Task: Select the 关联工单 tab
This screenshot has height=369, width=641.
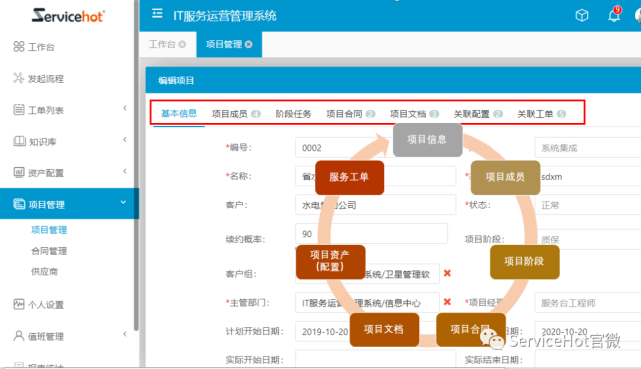Action: 541,114
